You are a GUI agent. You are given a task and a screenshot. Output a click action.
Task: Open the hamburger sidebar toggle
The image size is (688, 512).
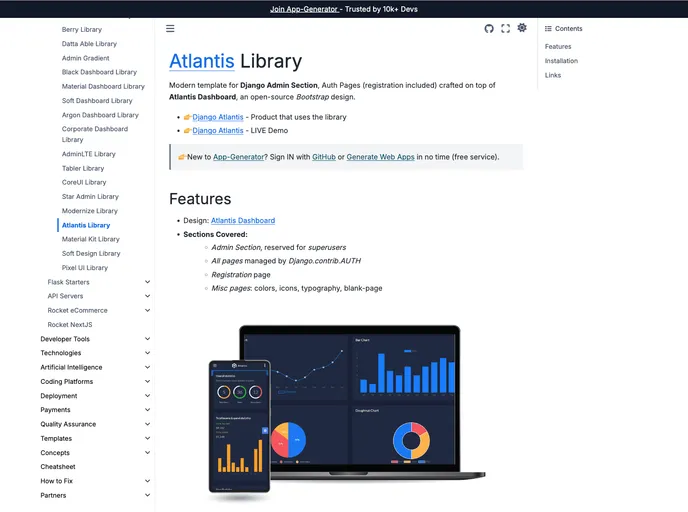click(170, 29)
